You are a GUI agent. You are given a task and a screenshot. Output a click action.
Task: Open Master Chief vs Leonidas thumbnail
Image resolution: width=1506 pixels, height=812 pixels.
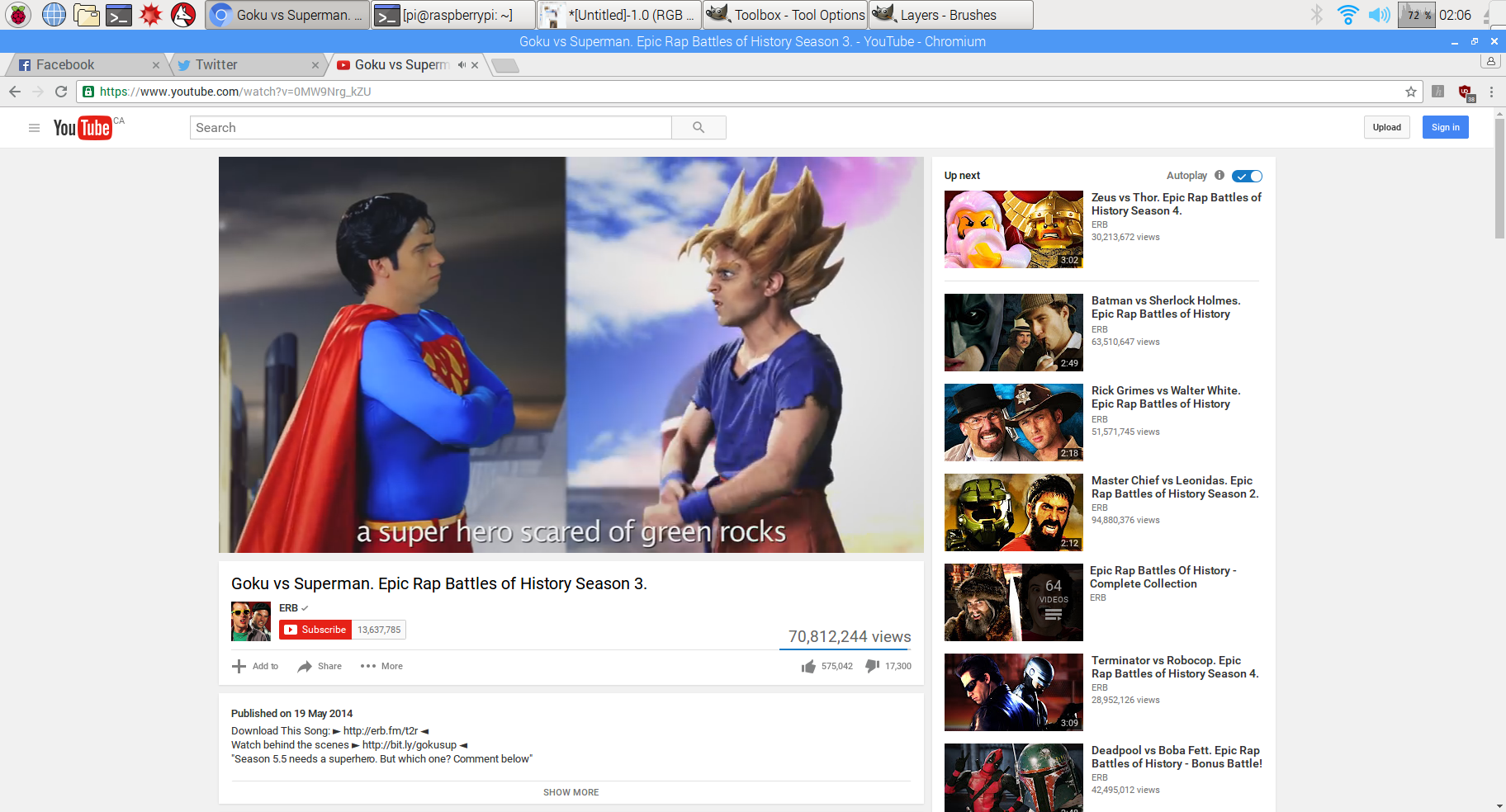(1014, 512)
